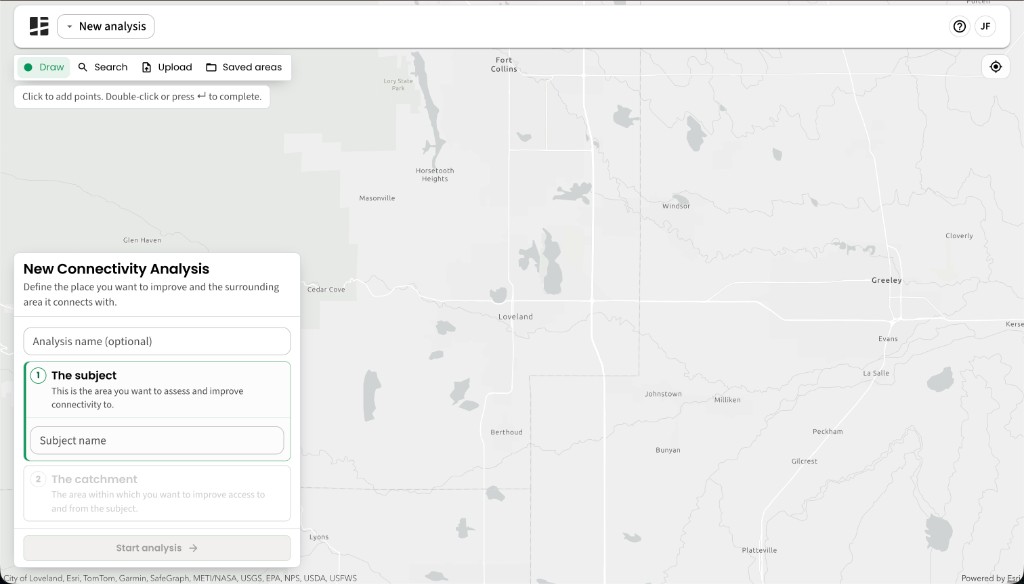Click the Start analysis button
This screenshot has width=1024, height=584.
(157, 548)
